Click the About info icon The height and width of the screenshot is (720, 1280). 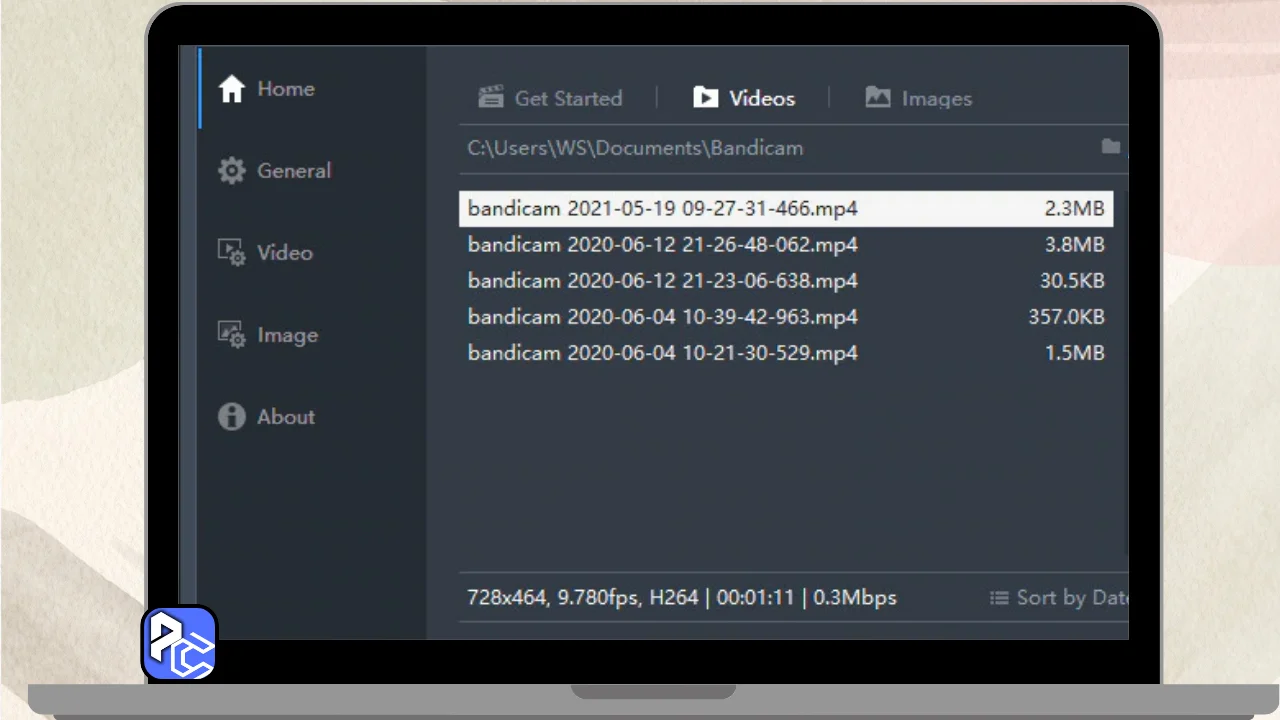tap(232, 417)
